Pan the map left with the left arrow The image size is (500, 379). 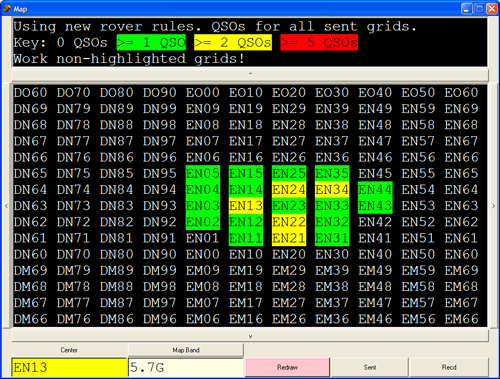click(6, 206)
